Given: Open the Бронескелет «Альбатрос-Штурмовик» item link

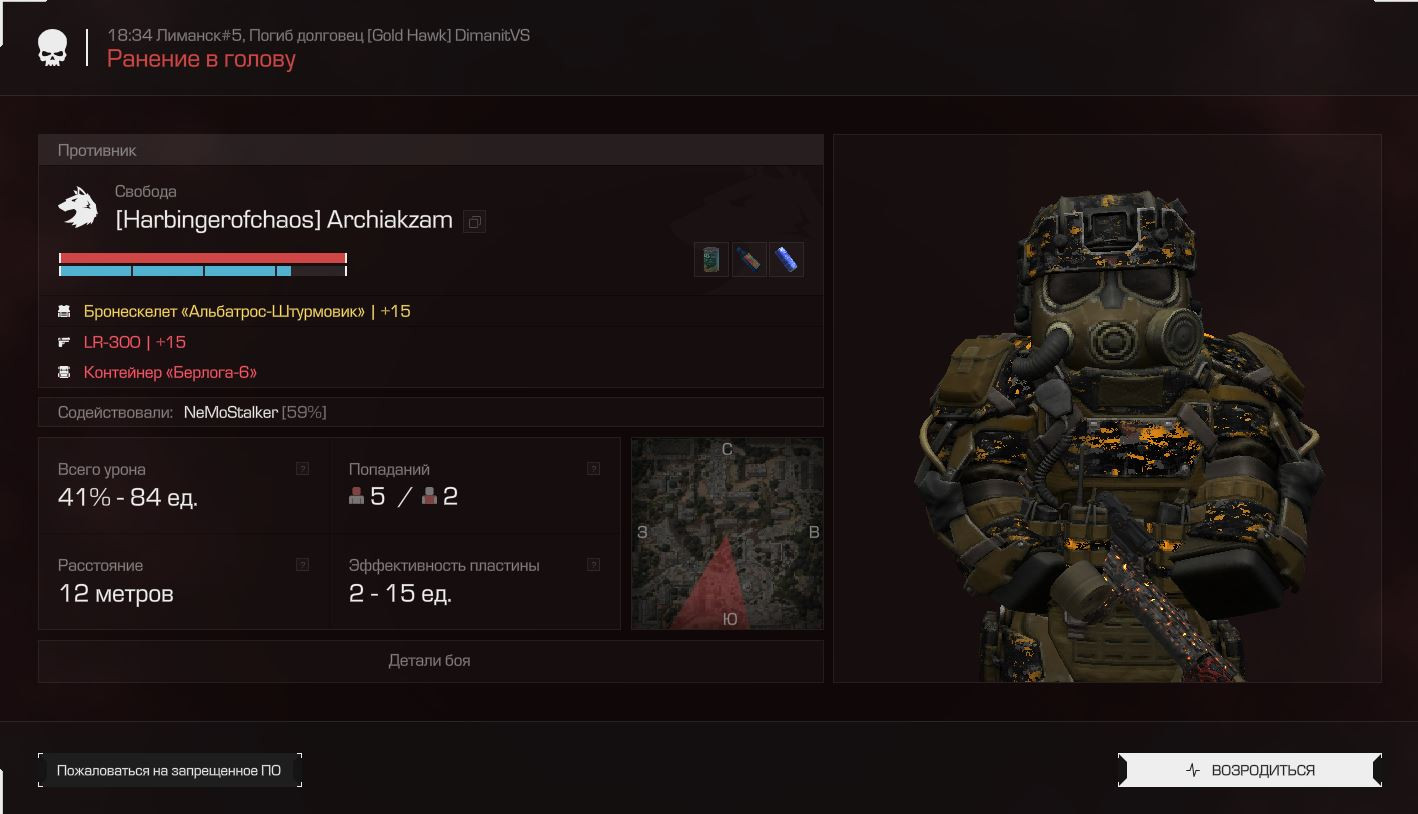Looking at the screenshot, I should tap(224, 311).
